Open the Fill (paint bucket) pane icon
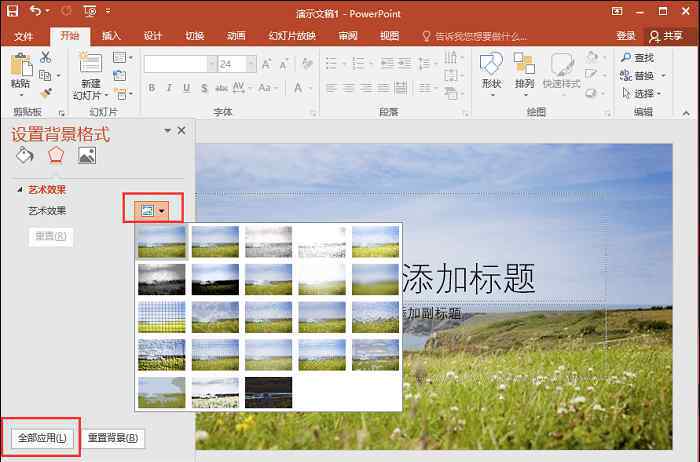This screenshot has width=700, height=462. [25, 155]
